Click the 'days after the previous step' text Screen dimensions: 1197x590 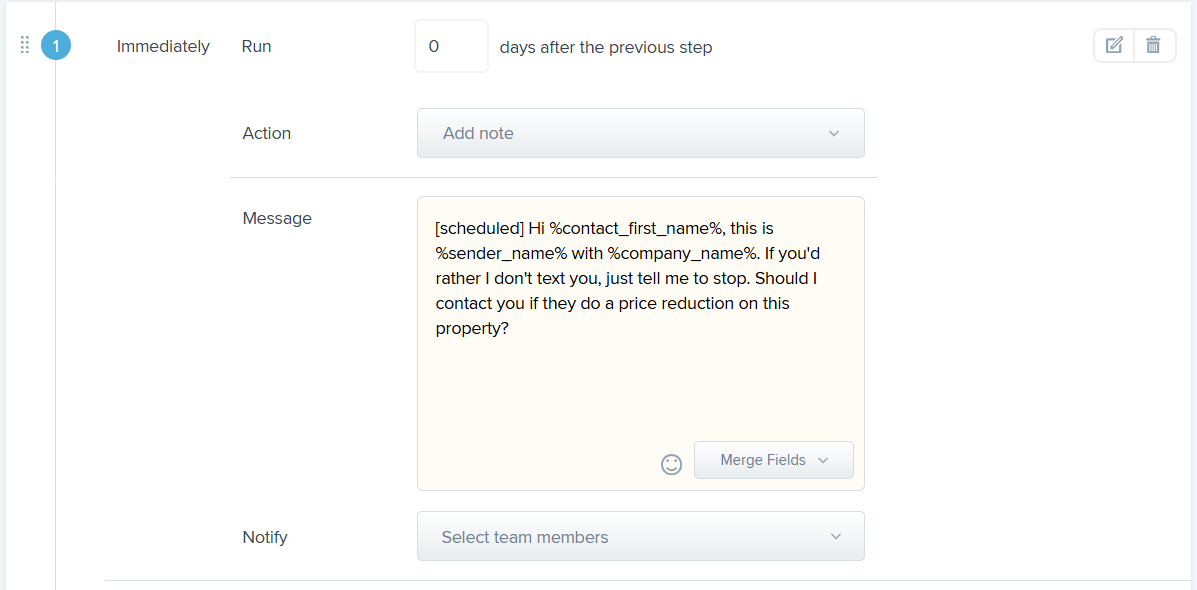click(x=606, y=47)
